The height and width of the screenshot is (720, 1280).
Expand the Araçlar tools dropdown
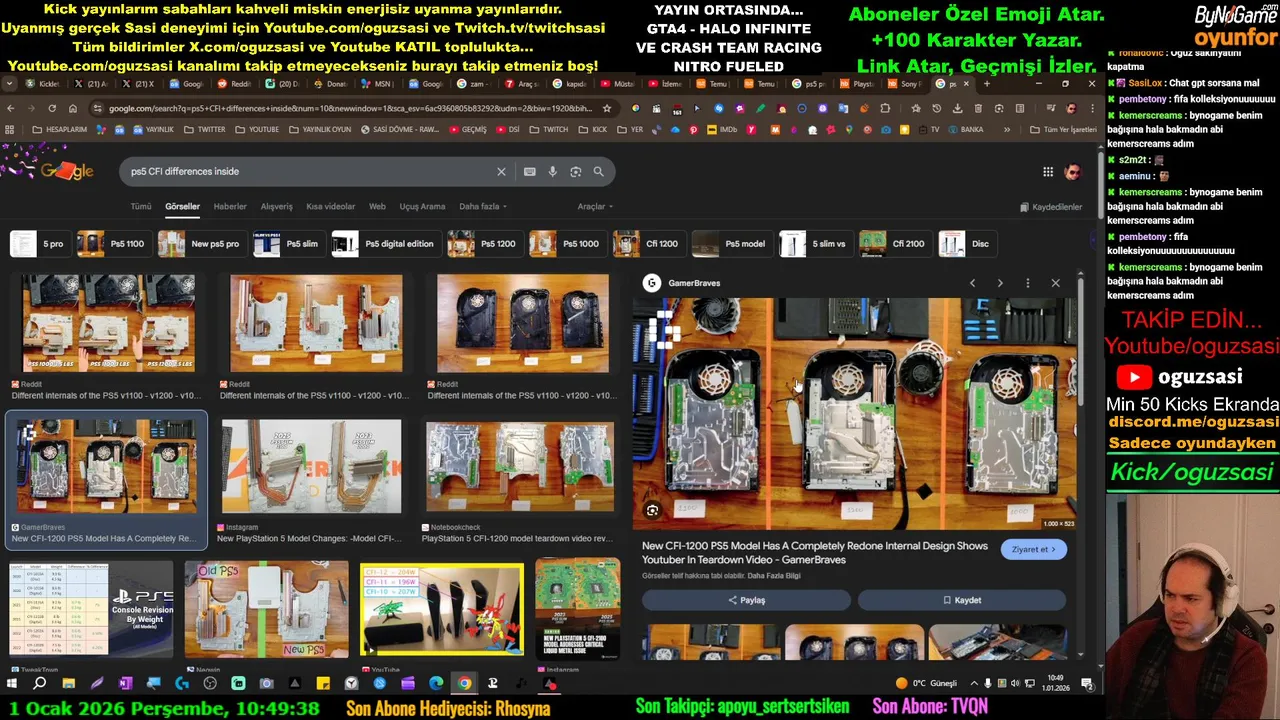click(595, 207)
